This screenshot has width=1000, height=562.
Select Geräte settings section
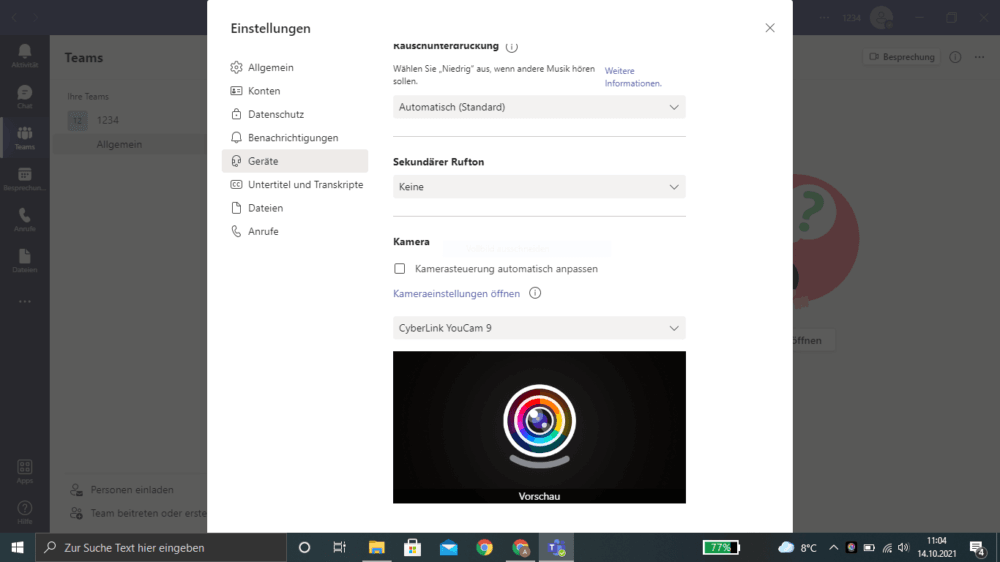295,161
